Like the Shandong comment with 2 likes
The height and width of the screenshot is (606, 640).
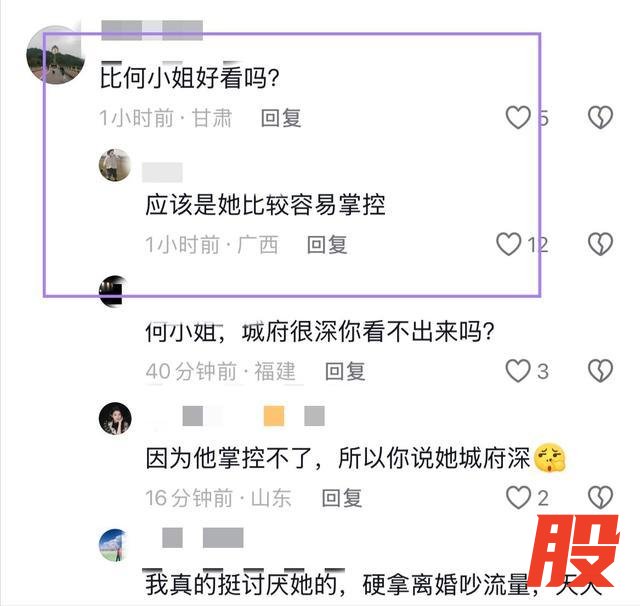pyautogui.click(x=518, y=497)
